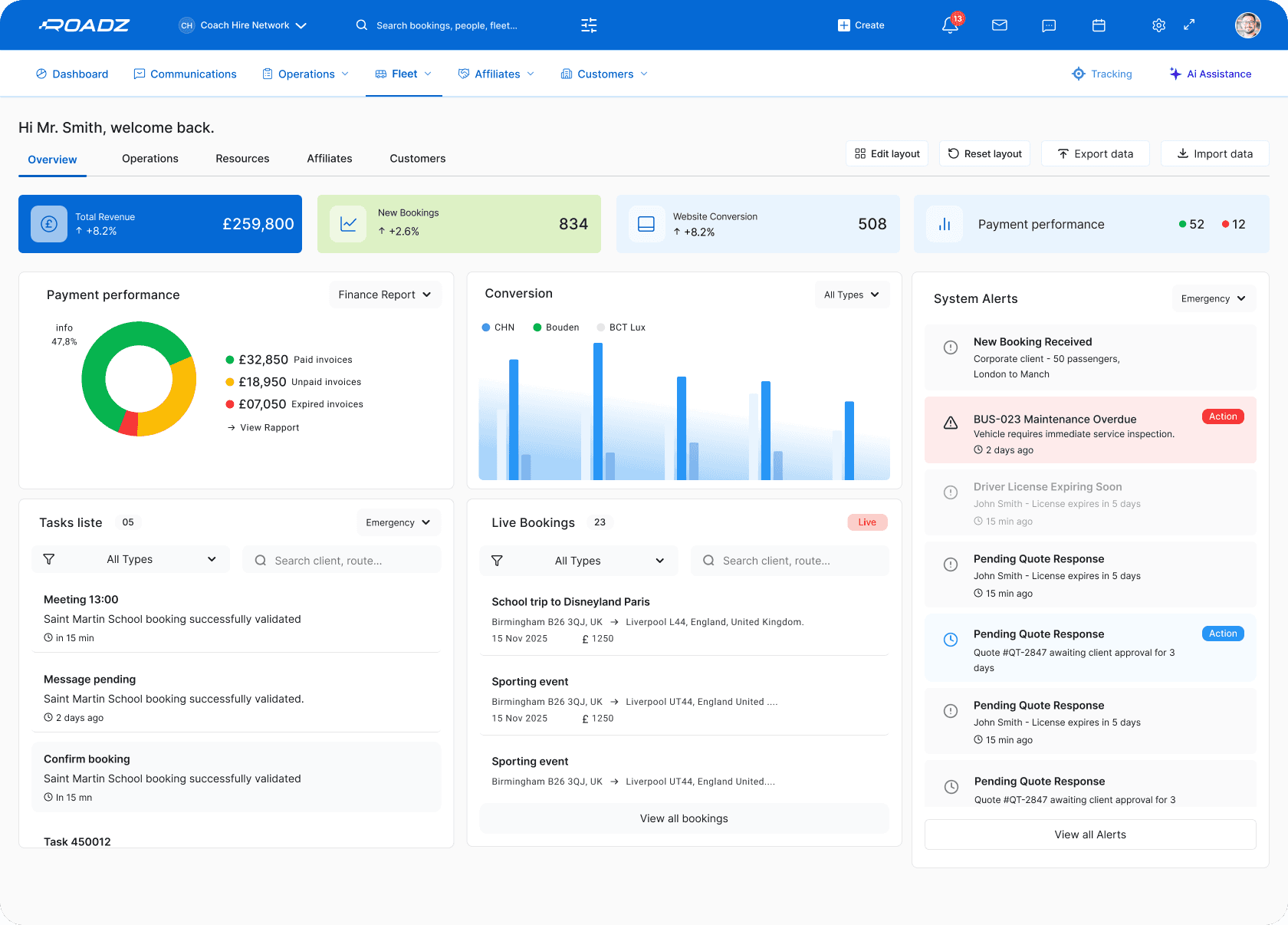Click Live Bookings search client field
This screenshot has height=925, width=1288.
790,561
